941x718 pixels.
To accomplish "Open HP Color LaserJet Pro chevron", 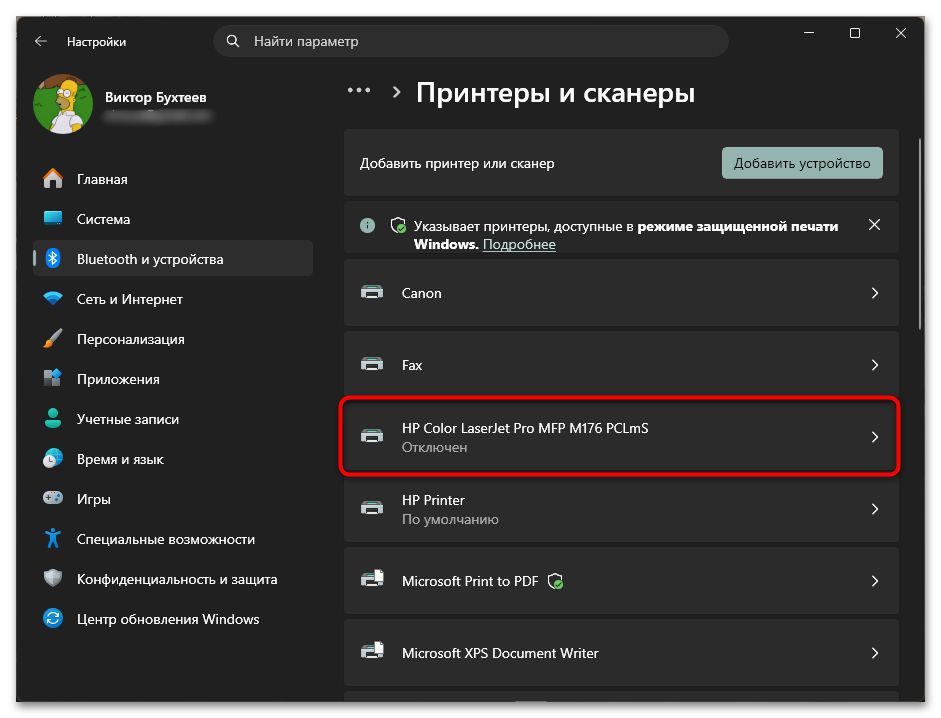I will pyautogui.click(x=875, y=437).
